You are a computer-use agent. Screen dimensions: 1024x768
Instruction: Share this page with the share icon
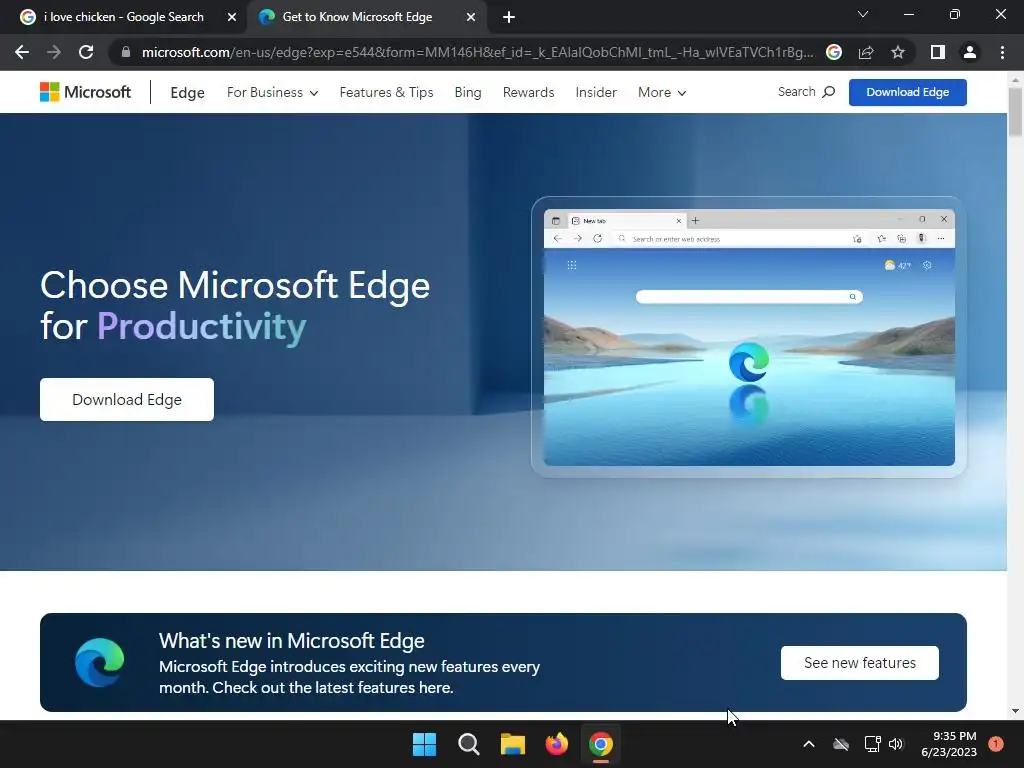866,52
